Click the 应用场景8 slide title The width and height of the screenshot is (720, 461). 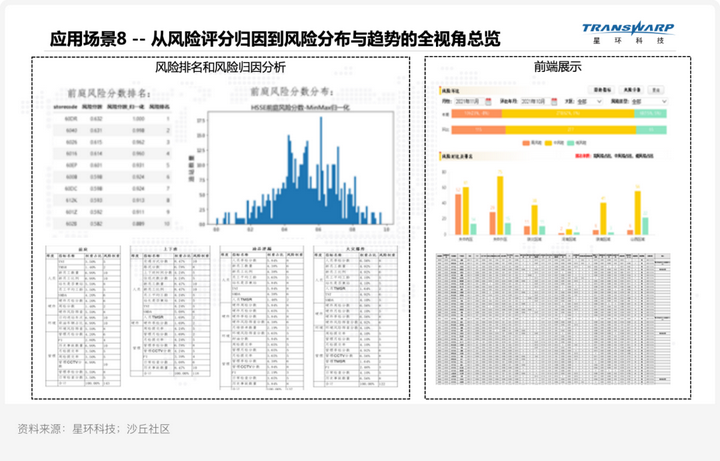point(275,39)
